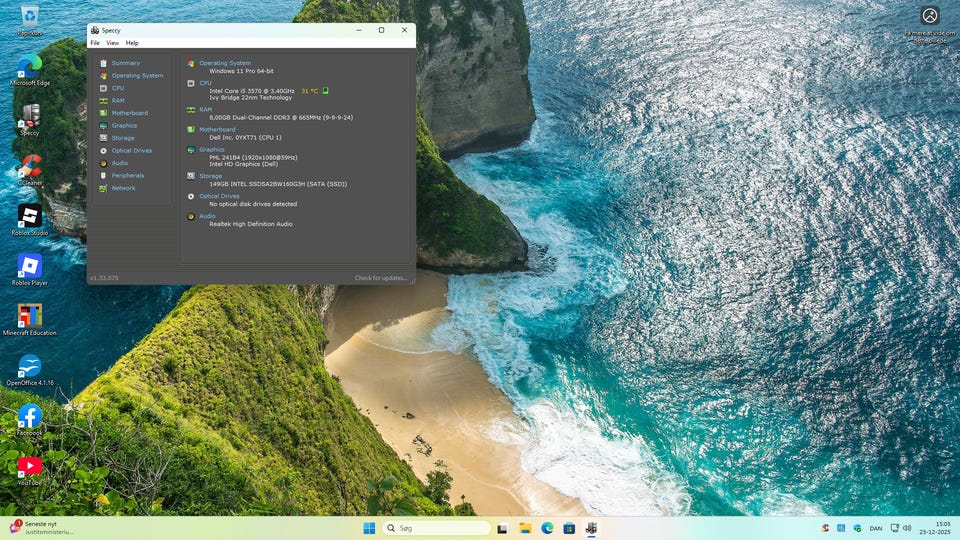Click the Check for updates link
The width and height of the screenshot is (960, 540).
pos(381,278)
